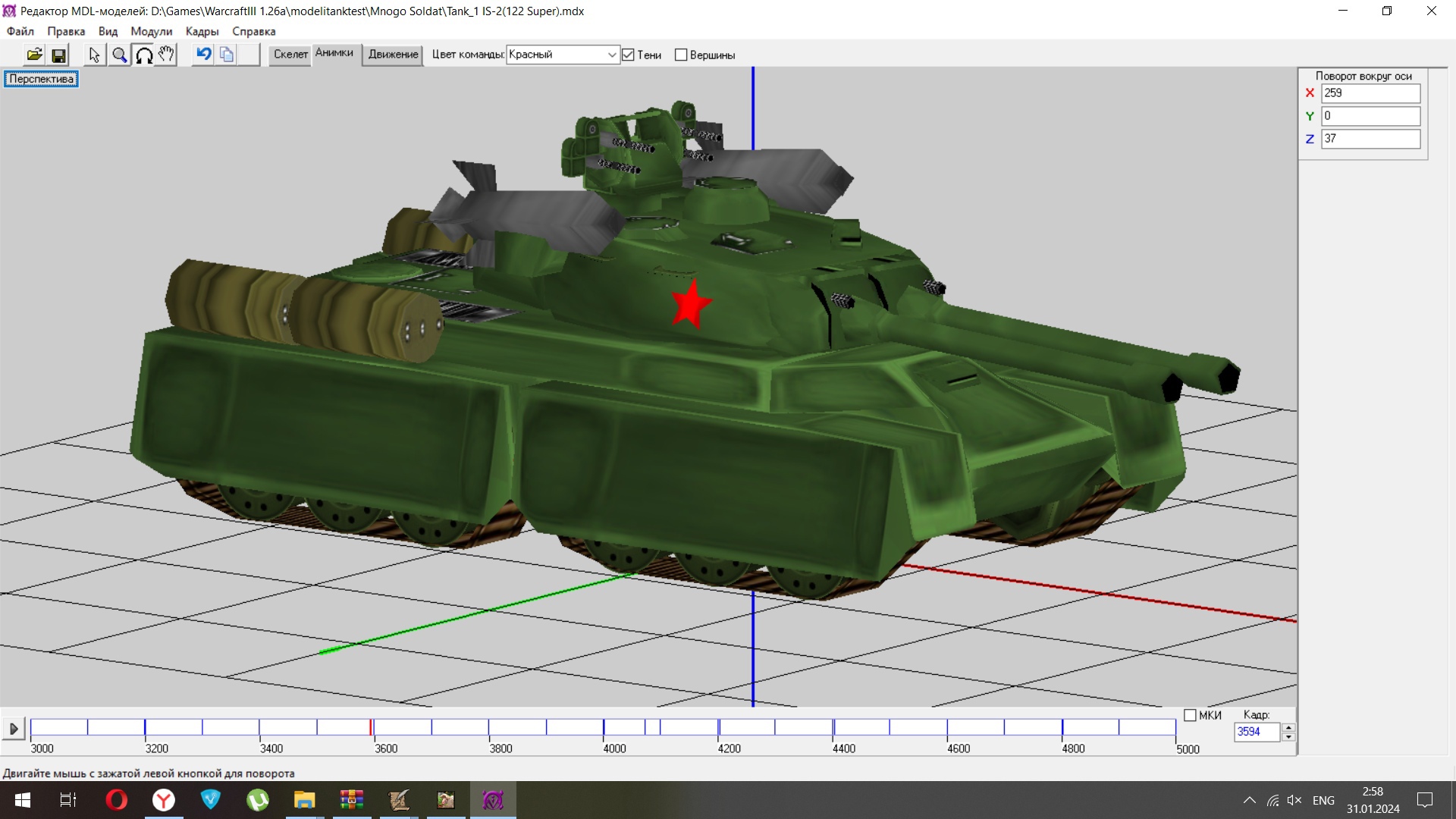Click the Движение button
The image size is (1456, 819).
tap(393, 55)
